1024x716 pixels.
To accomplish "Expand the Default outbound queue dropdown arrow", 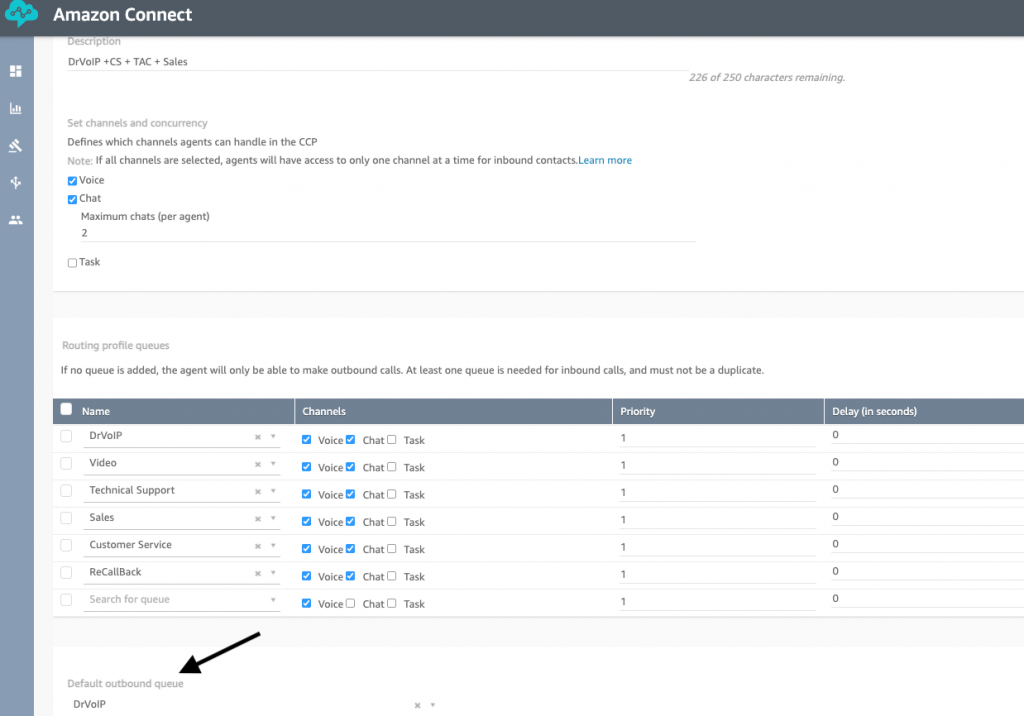I will coord(432,706).
